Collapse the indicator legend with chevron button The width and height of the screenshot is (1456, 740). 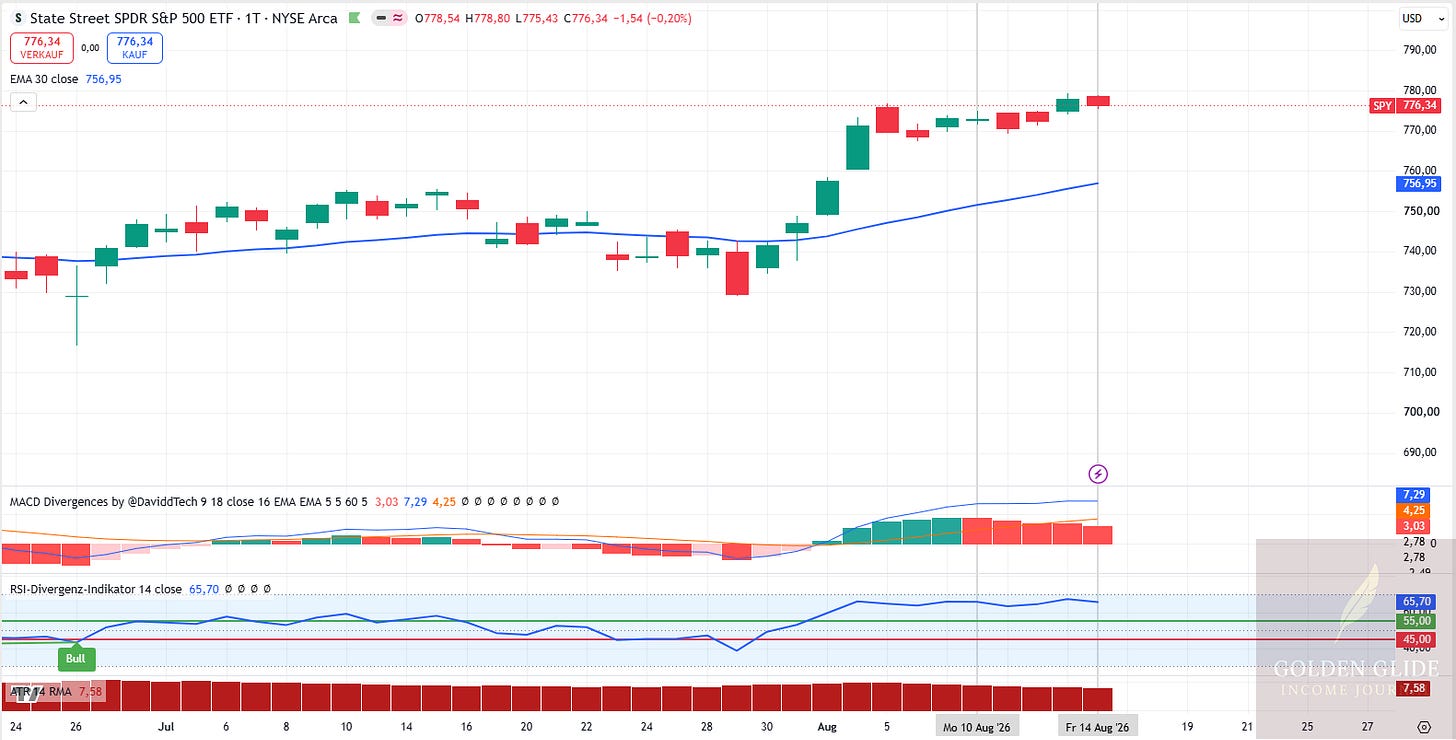point(22,101)
